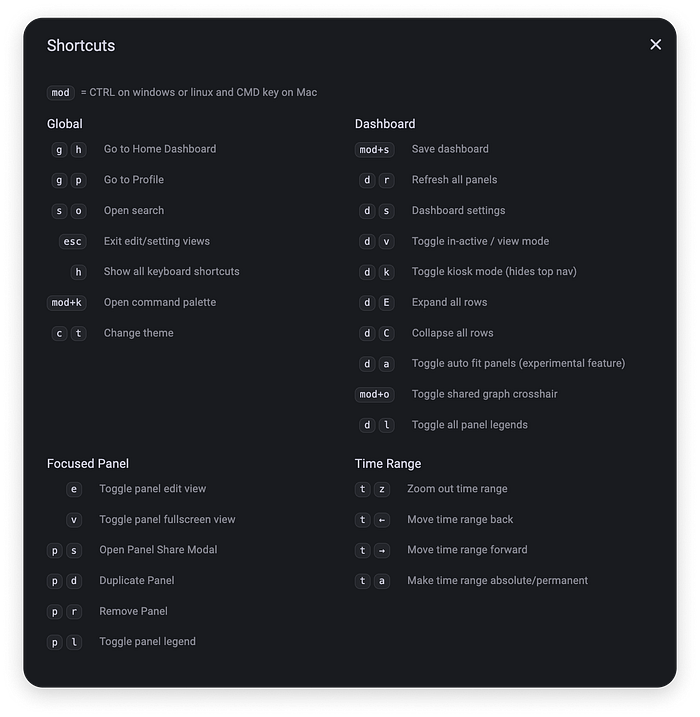
Task: Click the left arrow key badge
Action: coord(381,520)
